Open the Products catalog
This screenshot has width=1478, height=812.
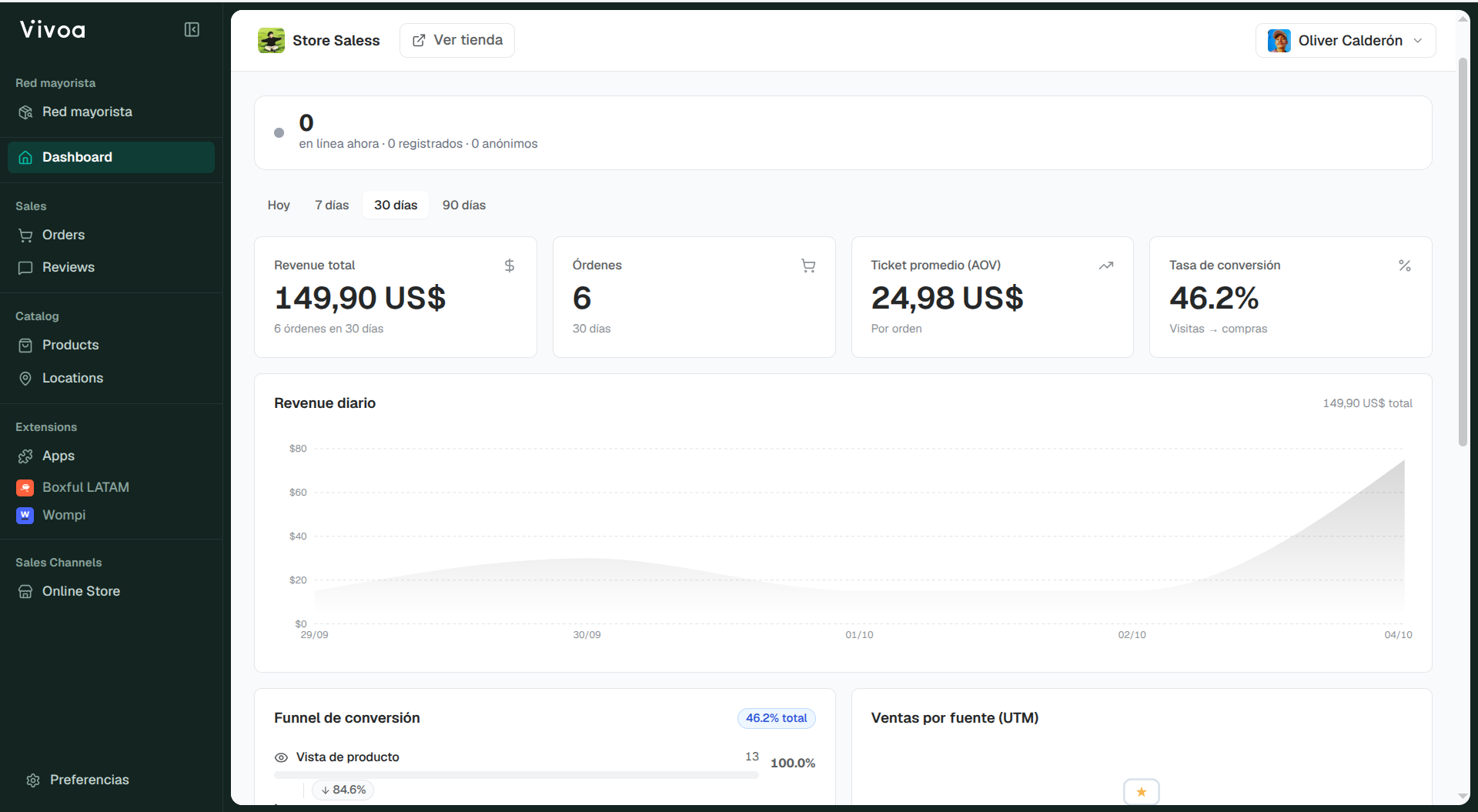[111, 345]
